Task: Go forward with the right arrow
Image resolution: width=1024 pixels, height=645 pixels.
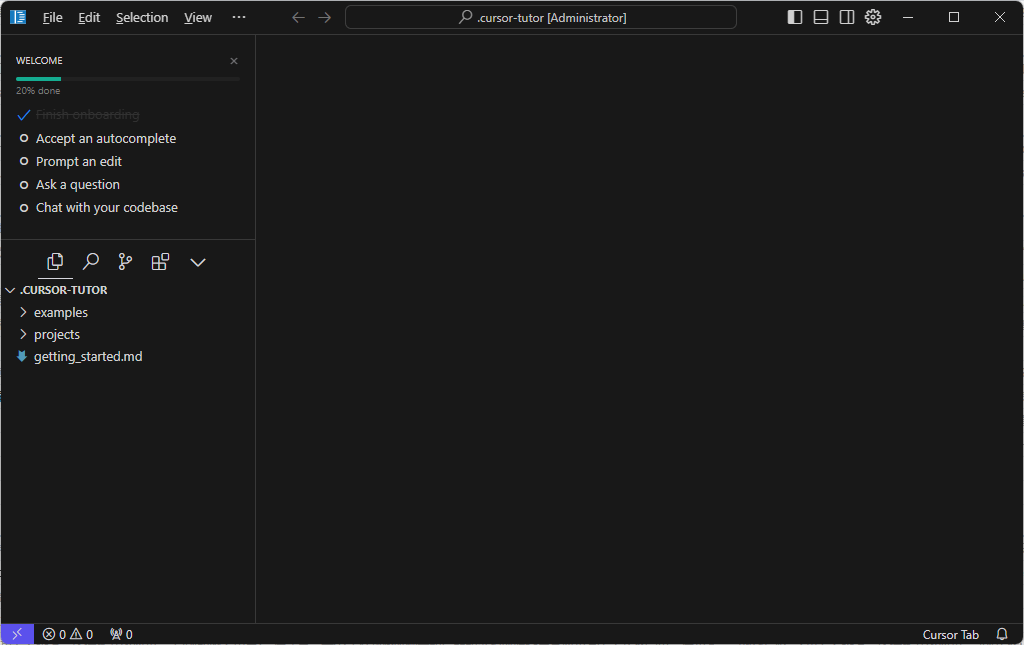Action: coord(325,17)
